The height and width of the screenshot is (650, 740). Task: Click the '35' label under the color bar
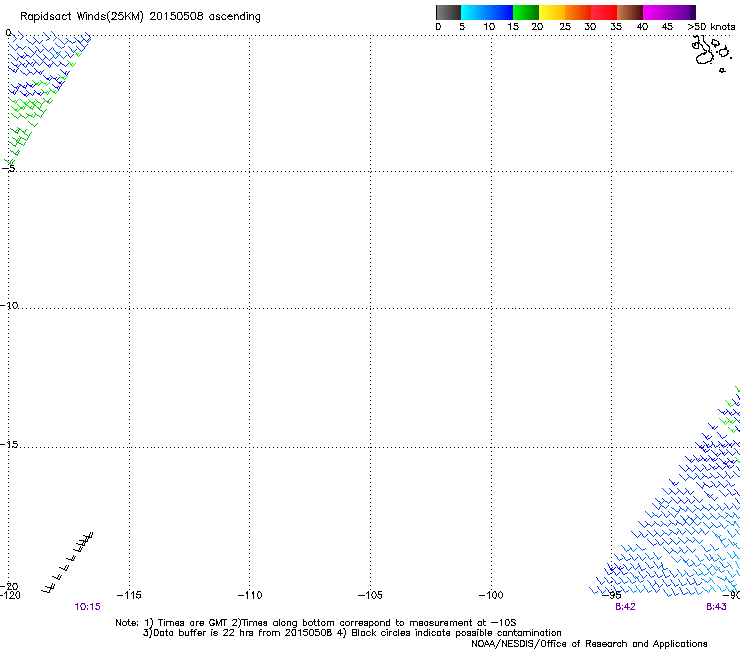point(616,27)
